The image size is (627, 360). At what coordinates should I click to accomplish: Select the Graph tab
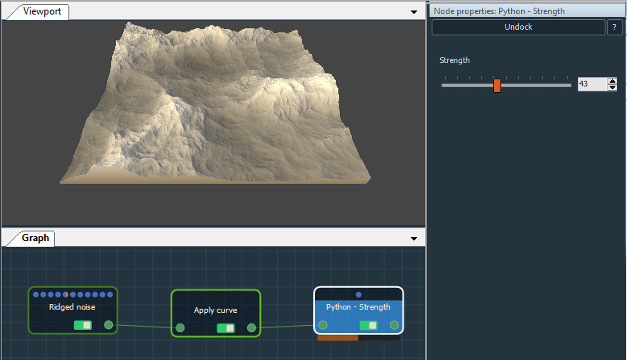[x=35, y=238]
